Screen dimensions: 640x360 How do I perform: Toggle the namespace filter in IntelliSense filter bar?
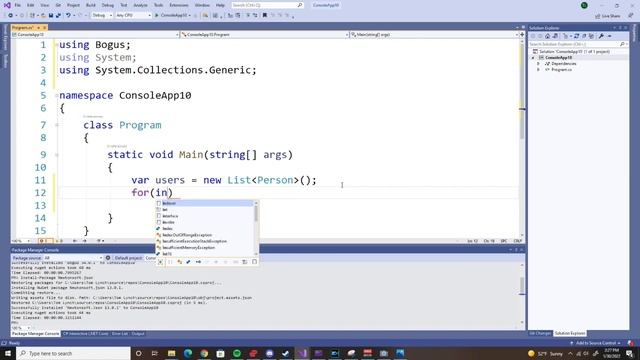click(x=170, y=262)
